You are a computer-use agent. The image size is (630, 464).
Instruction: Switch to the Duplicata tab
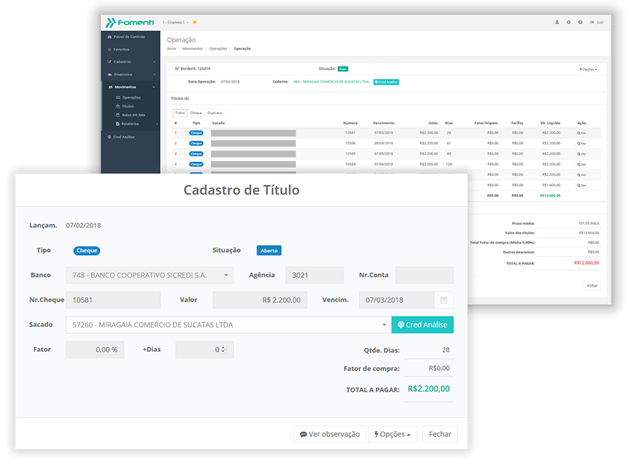click(x=214, y=113)
